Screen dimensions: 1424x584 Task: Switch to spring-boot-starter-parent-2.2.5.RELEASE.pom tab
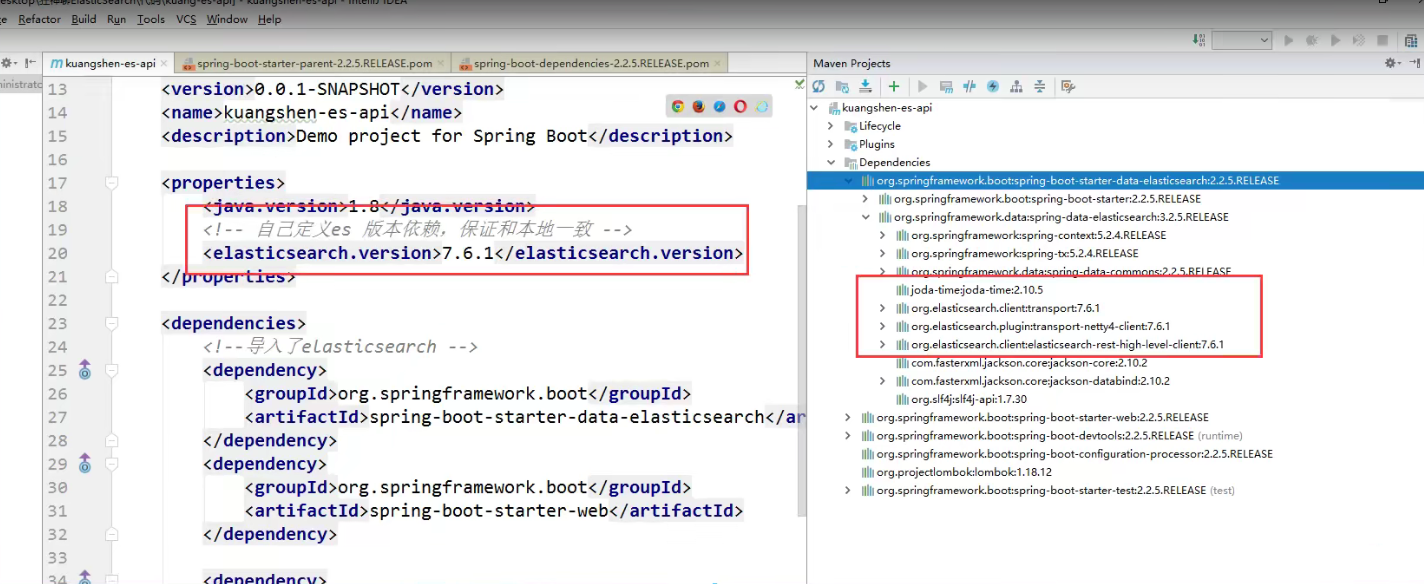313,63
